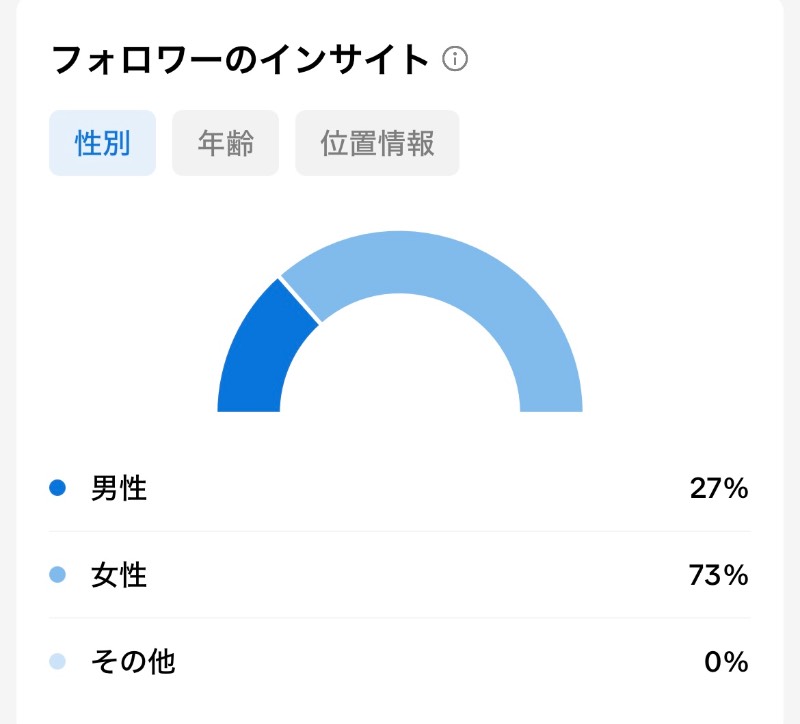Click the フォロワーのインサイト heading
The width and height of the screenshot is (800, 724).
pyautogui.click(x=240, y=59)
